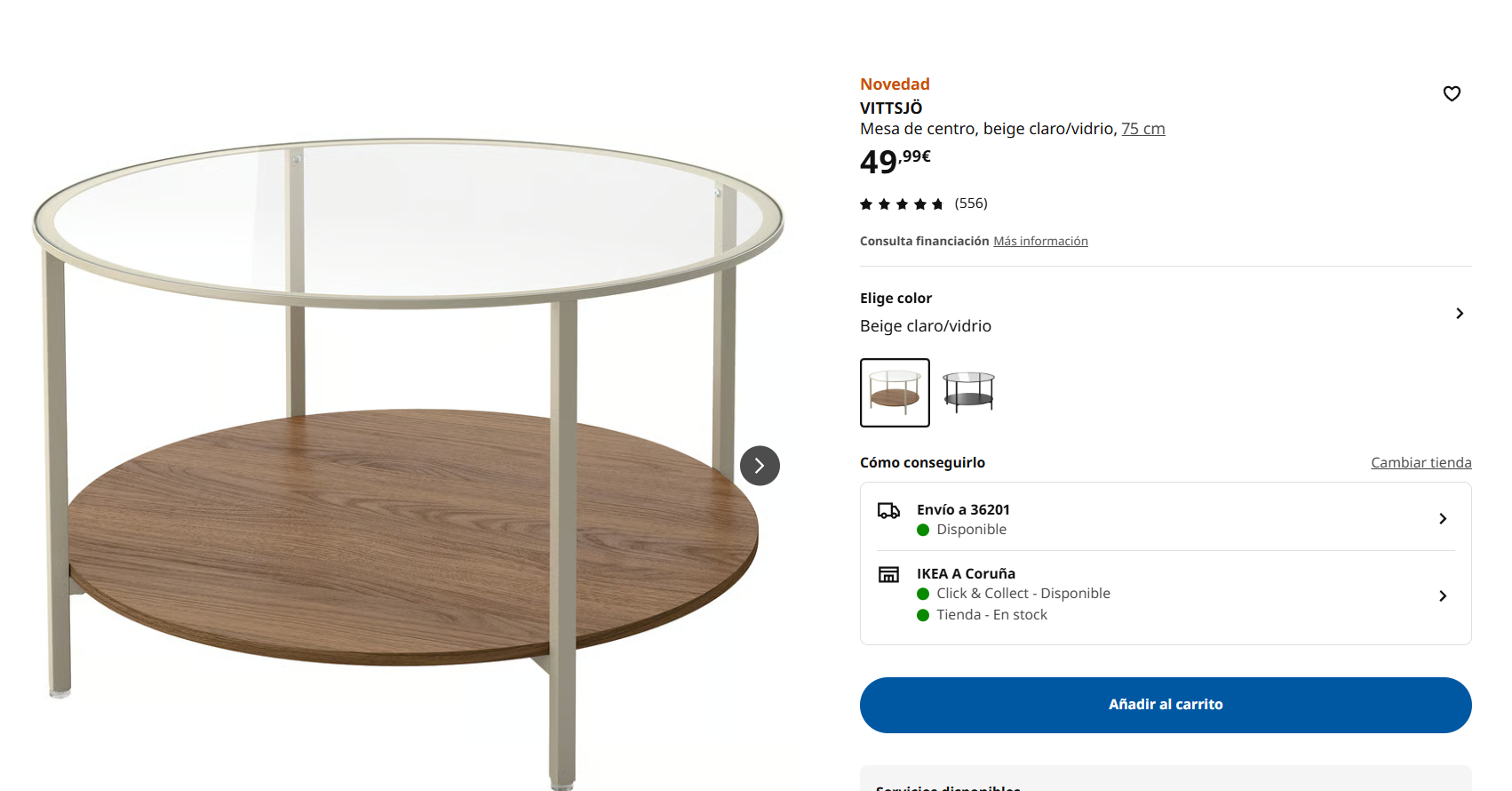
Task: Select Click & Collect - Disponible row
Action: (1014, 594)
